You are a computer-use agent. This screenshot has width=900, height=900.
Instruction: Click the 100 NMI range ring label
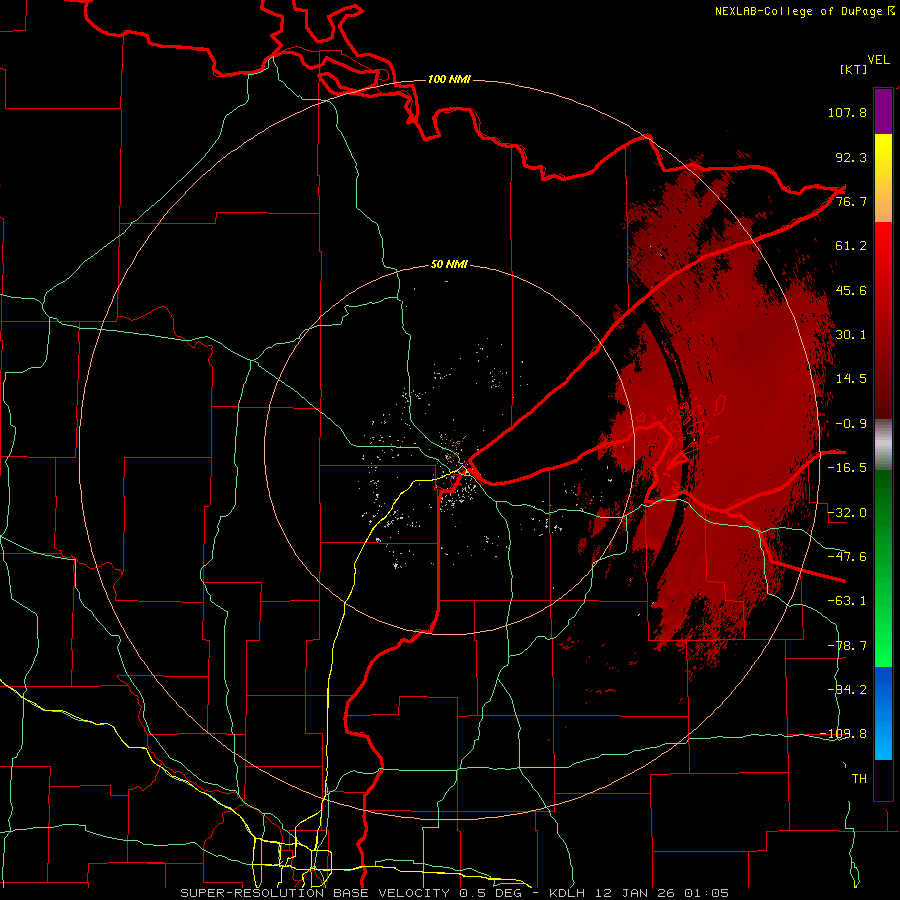(449, 79)
